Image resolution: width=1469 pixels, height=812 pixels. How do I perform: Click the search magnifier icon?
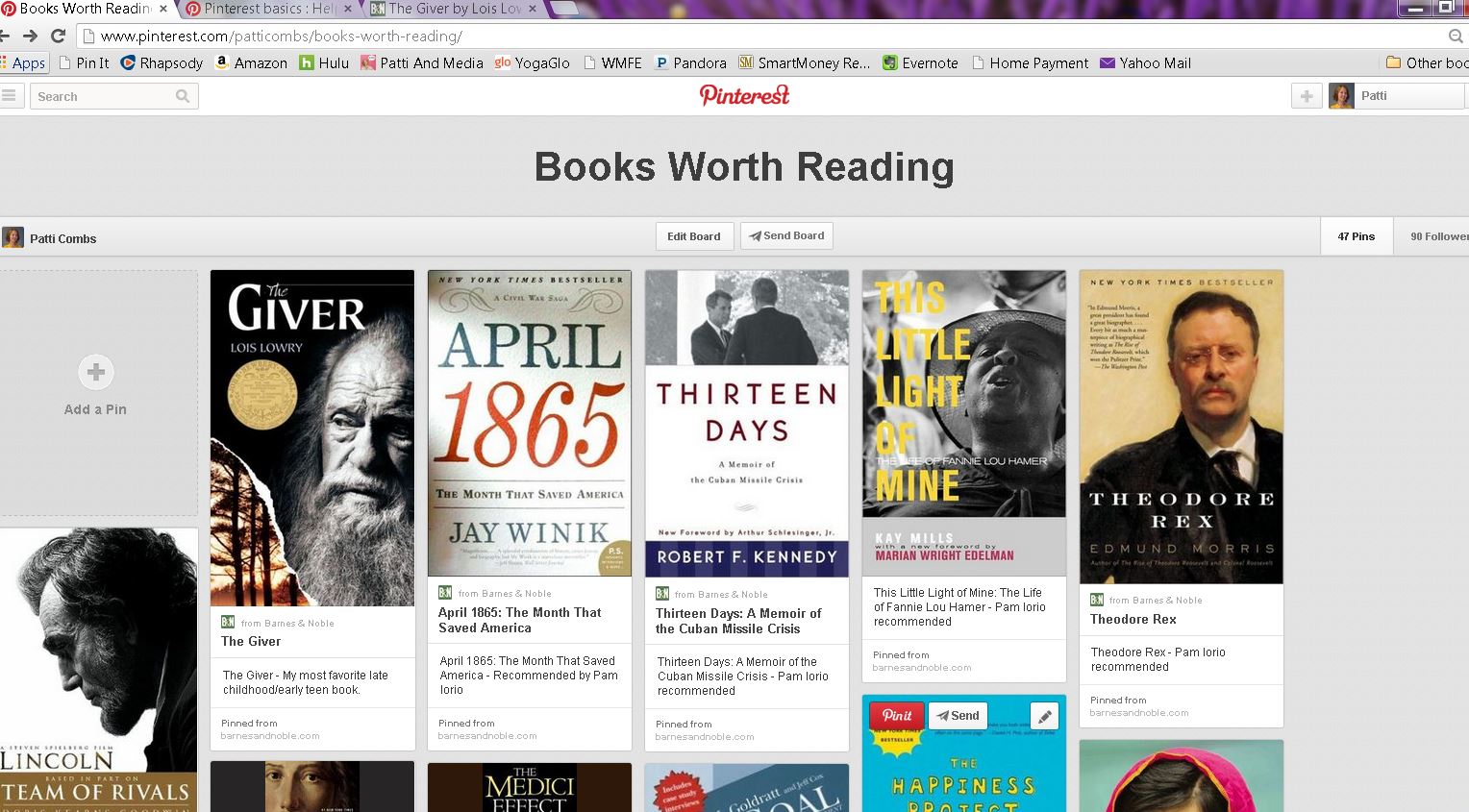pyautogui.click(x=183, y=96)
